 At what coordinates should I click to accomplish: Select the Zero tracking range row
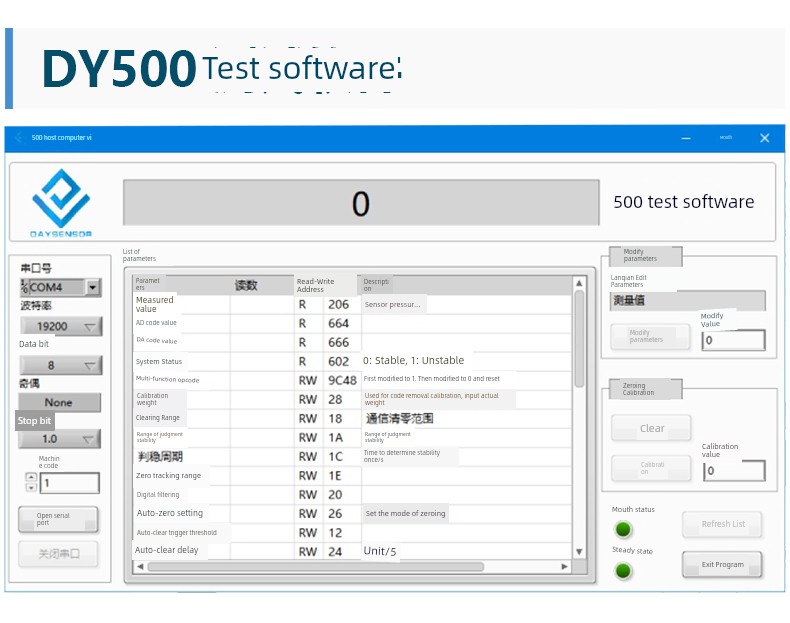[352, 476]
